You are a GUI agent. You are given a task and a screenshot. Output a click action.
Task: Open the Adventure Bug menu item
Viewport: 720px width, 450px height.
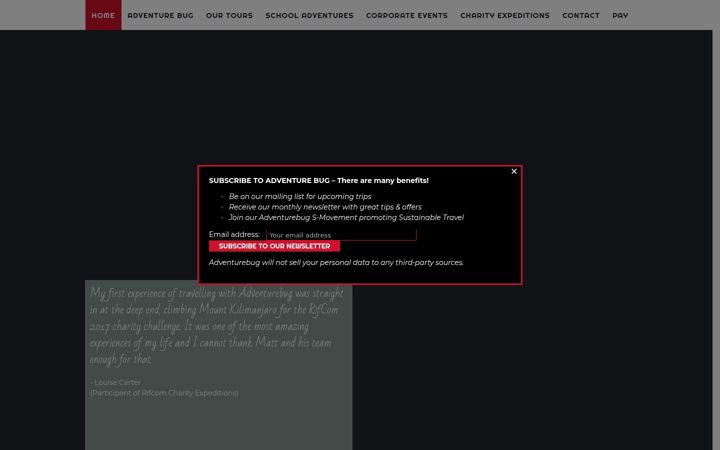[x=160, y=15]
